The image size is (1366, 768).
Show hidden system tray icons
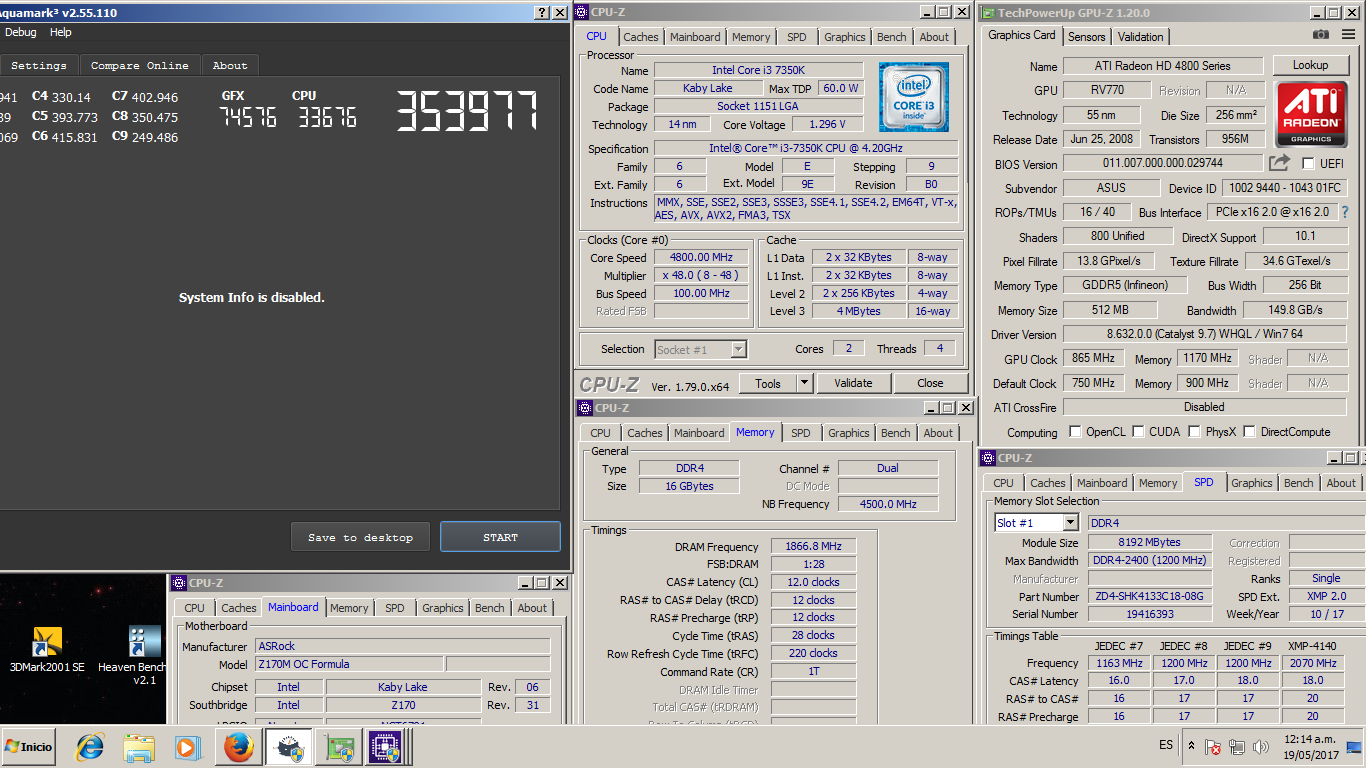1191,746
